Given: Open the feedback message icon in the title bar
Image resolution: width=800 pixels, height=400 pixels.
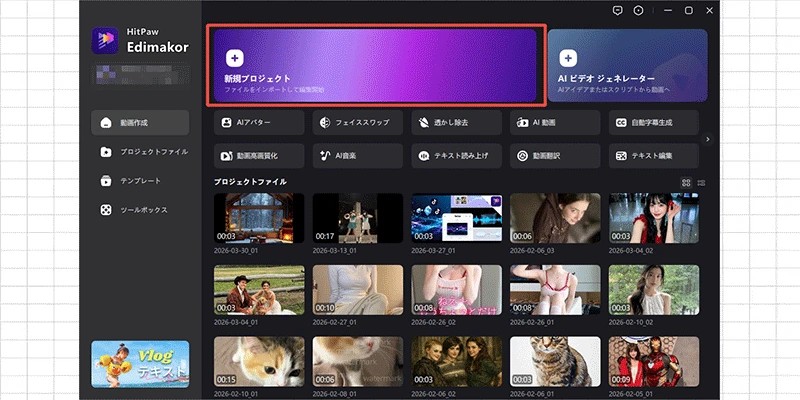Looking at the screenshot, I should tap(617, 11).
